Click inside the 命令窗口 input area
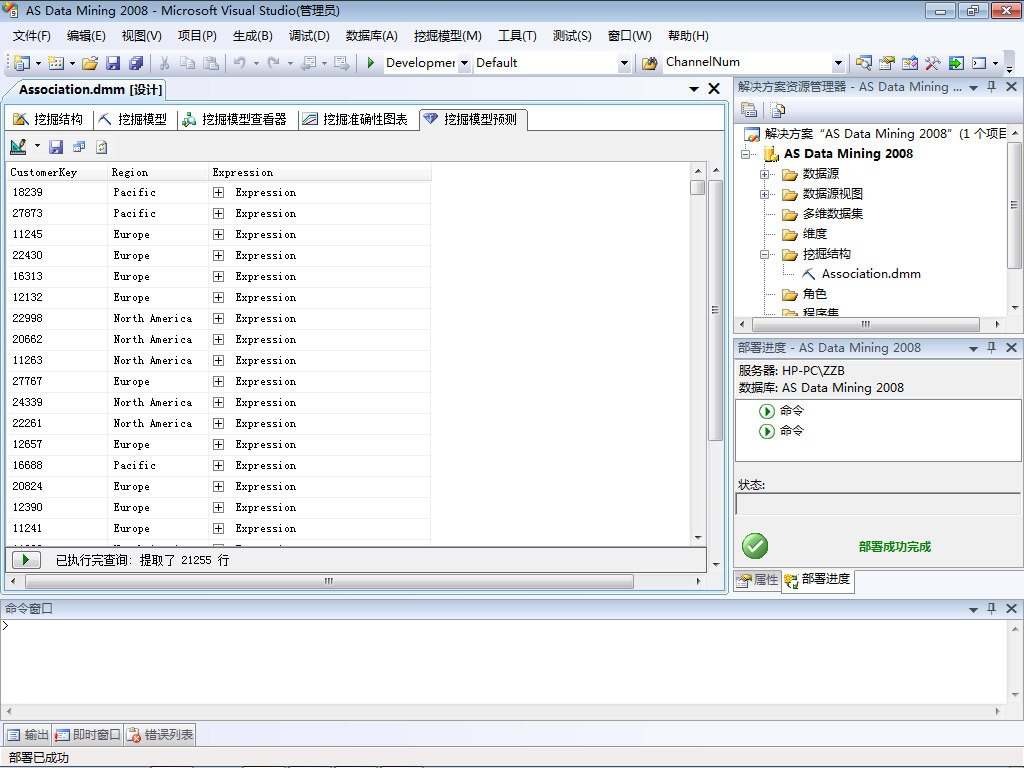The image size is (1024, 768). coord(503,661)
